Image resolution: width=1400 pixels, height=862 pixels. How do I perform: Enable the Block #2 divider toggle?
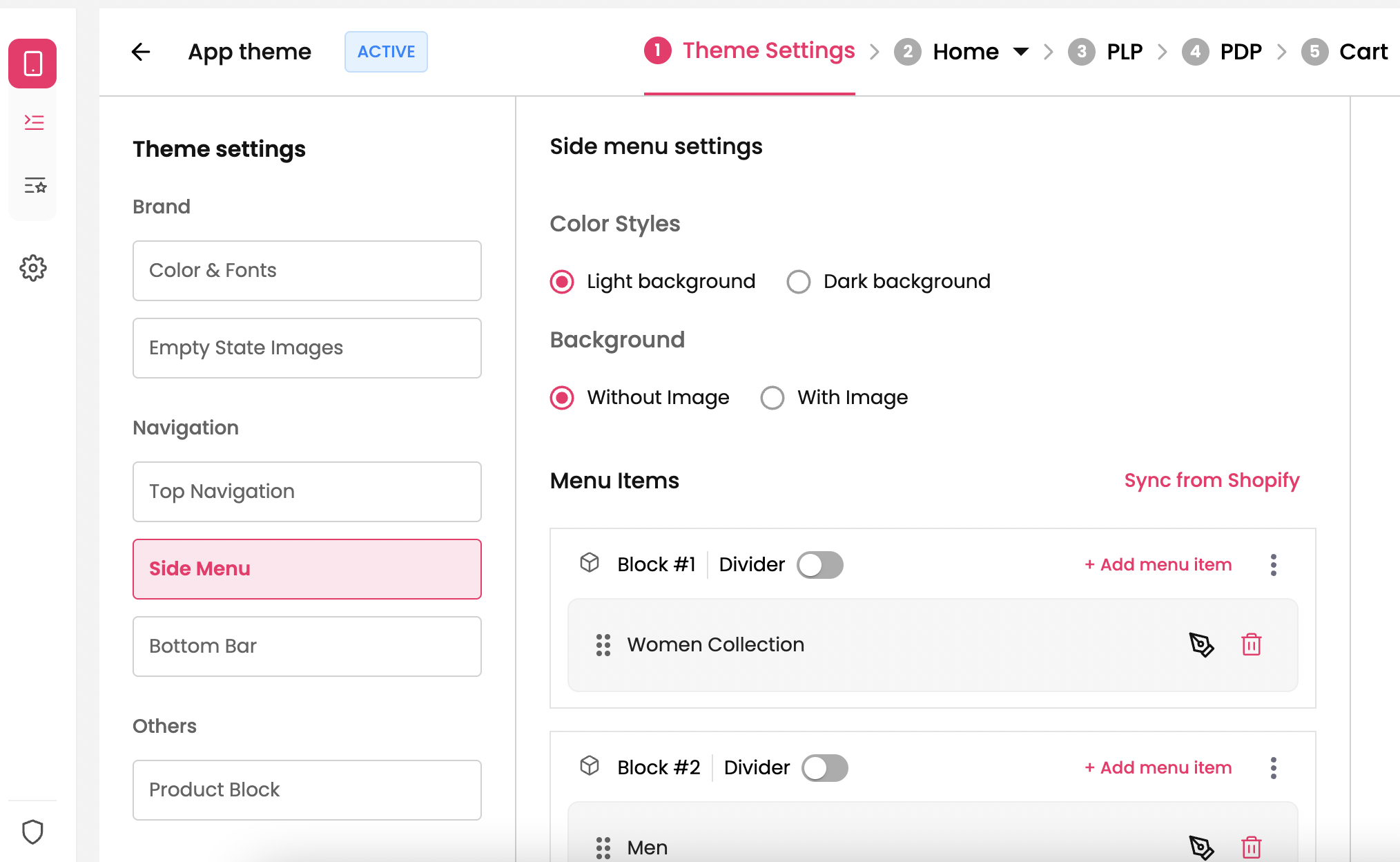pyautogui.click(x=824, y=768)
